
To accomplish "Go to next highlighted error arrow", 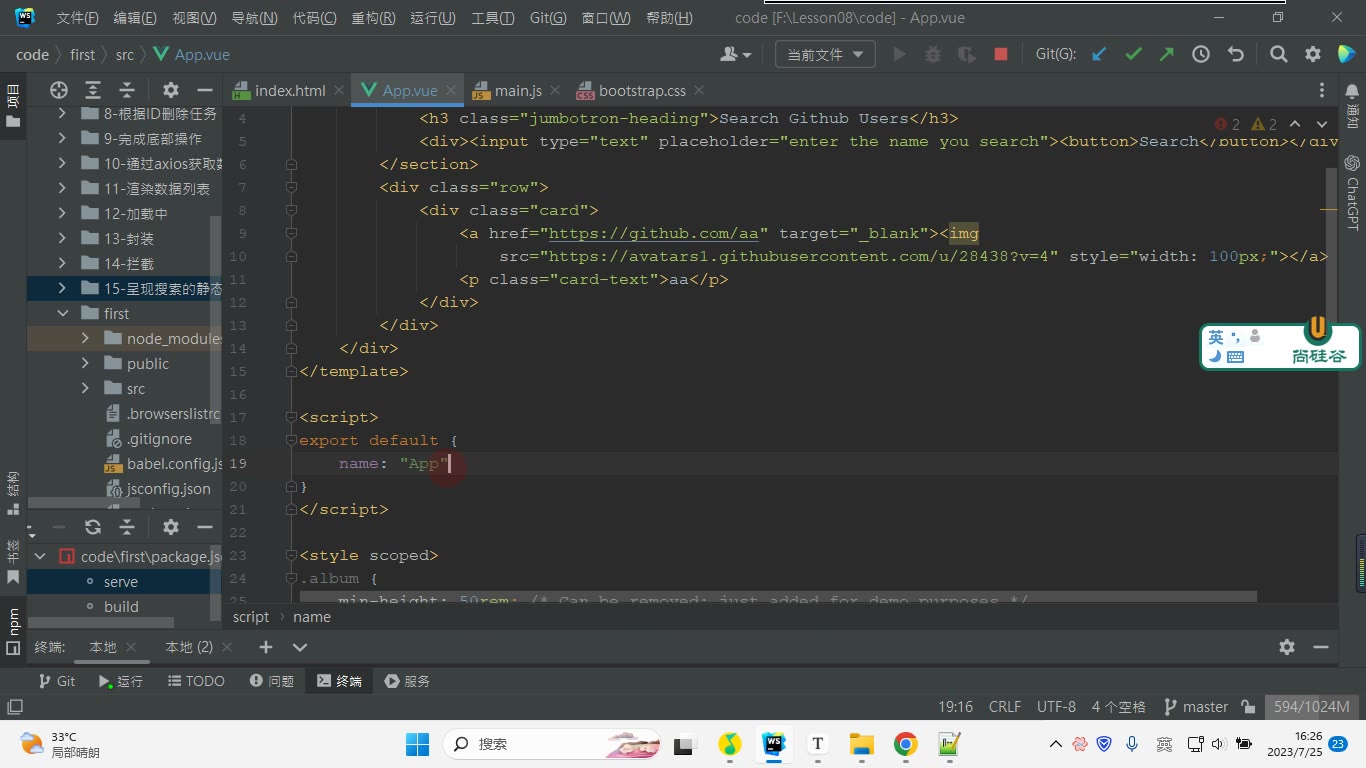I will pos(1322,124).
